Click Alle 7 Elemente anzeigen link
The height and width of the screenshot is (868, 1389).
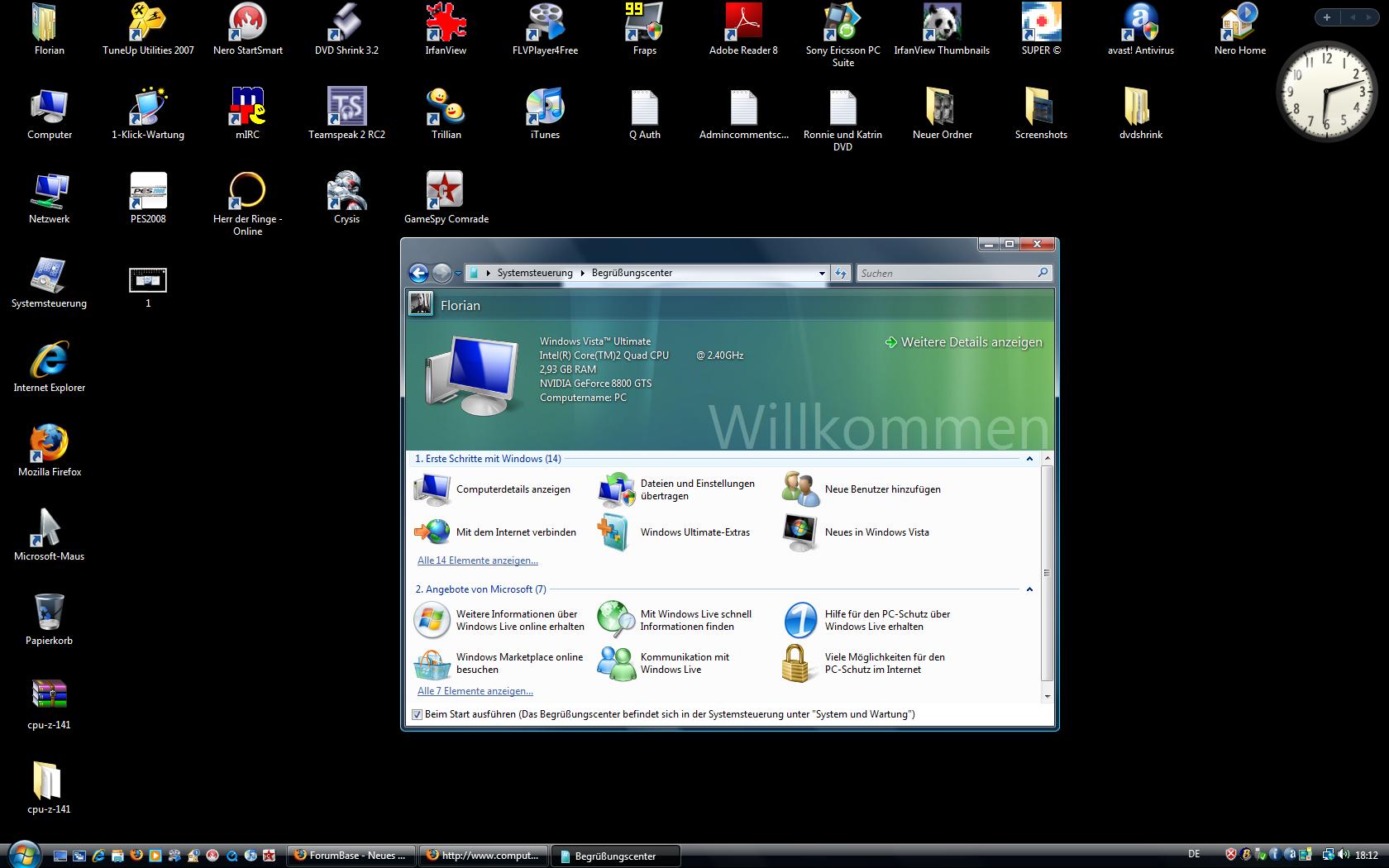pyautogui.click(x=475, y=691)
